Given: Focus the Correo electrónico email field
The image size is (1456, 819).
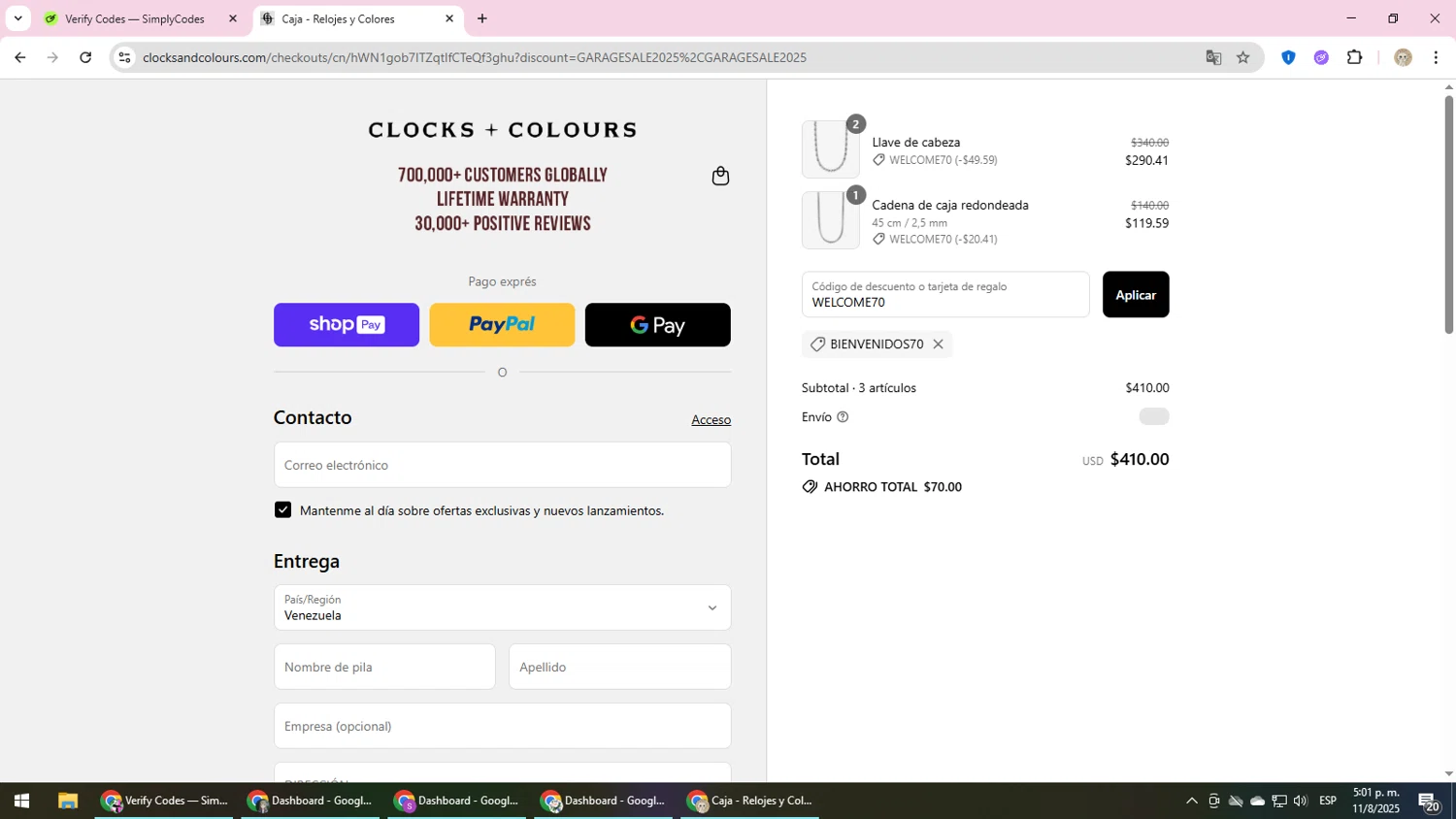Looking at the screenshot, I should point(502,465).
